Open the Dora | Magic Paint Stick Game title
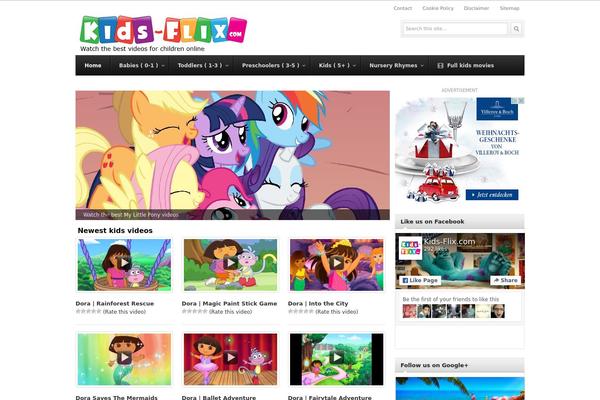Viewport: 600px width, 400px height. point(229,304)
